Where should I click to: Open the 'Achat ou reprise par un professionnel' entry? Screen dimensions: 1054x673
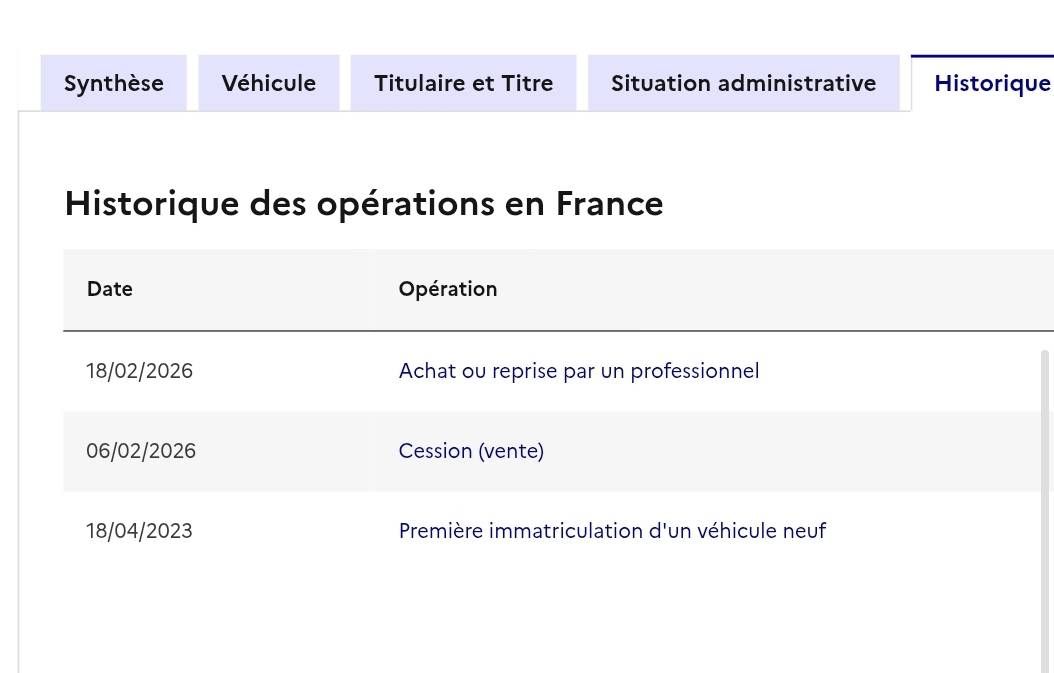[578, 370]
